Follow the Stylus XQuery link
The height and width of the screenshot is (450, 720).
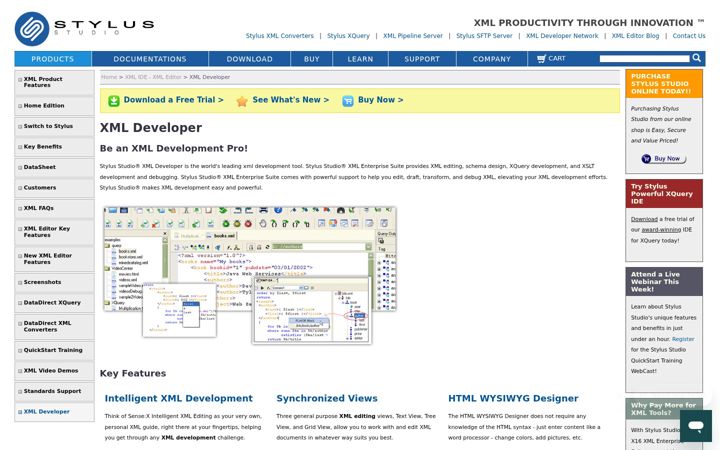click(x=348, y=36)
